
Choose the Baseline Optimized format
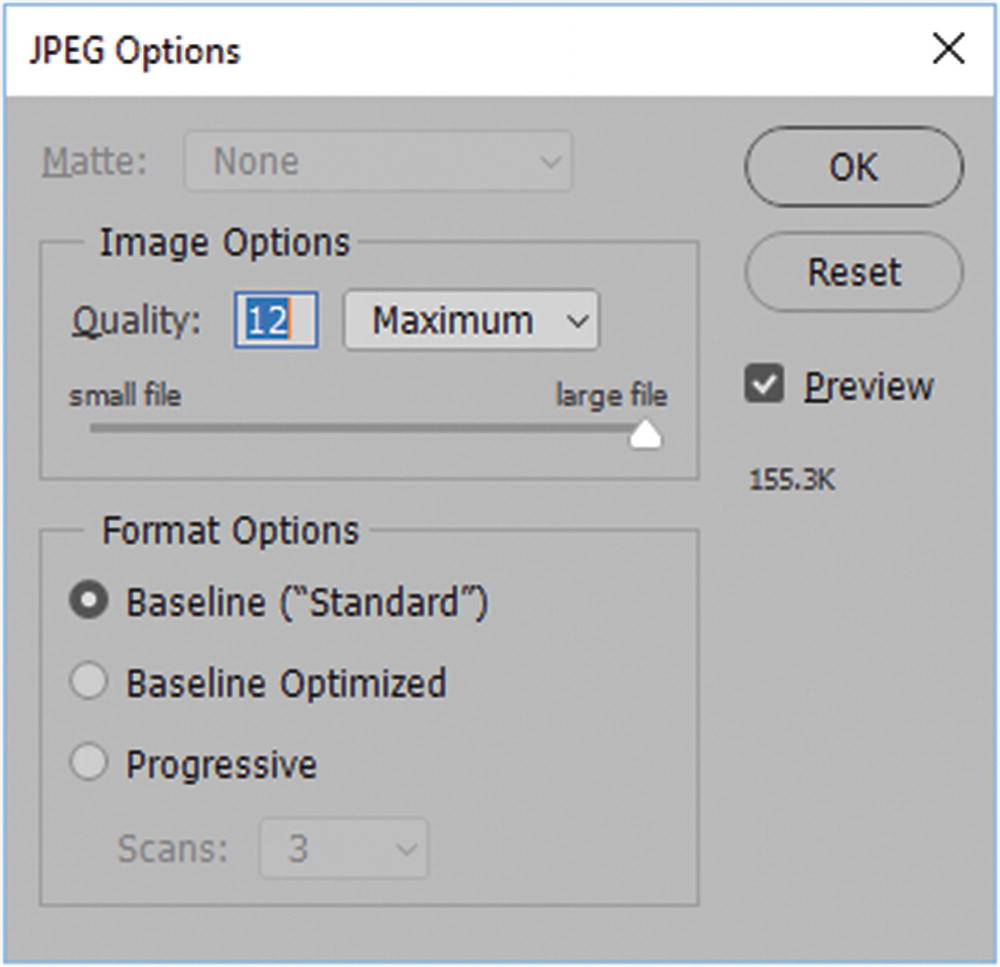coord(89,683)
